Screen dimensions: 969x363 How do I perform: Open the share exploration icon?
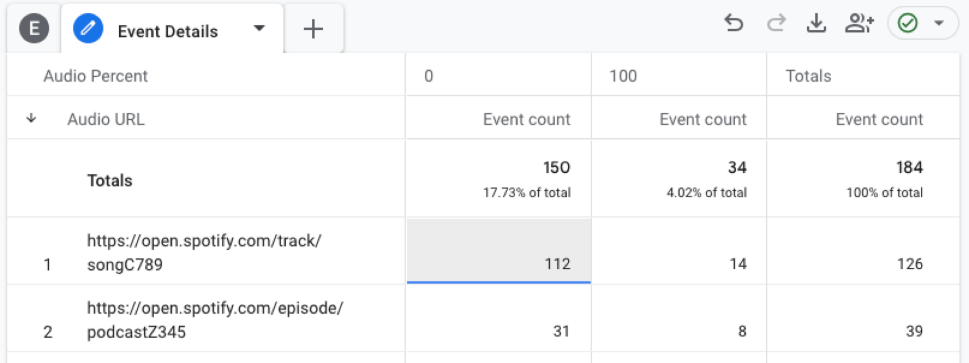point(859,24)
